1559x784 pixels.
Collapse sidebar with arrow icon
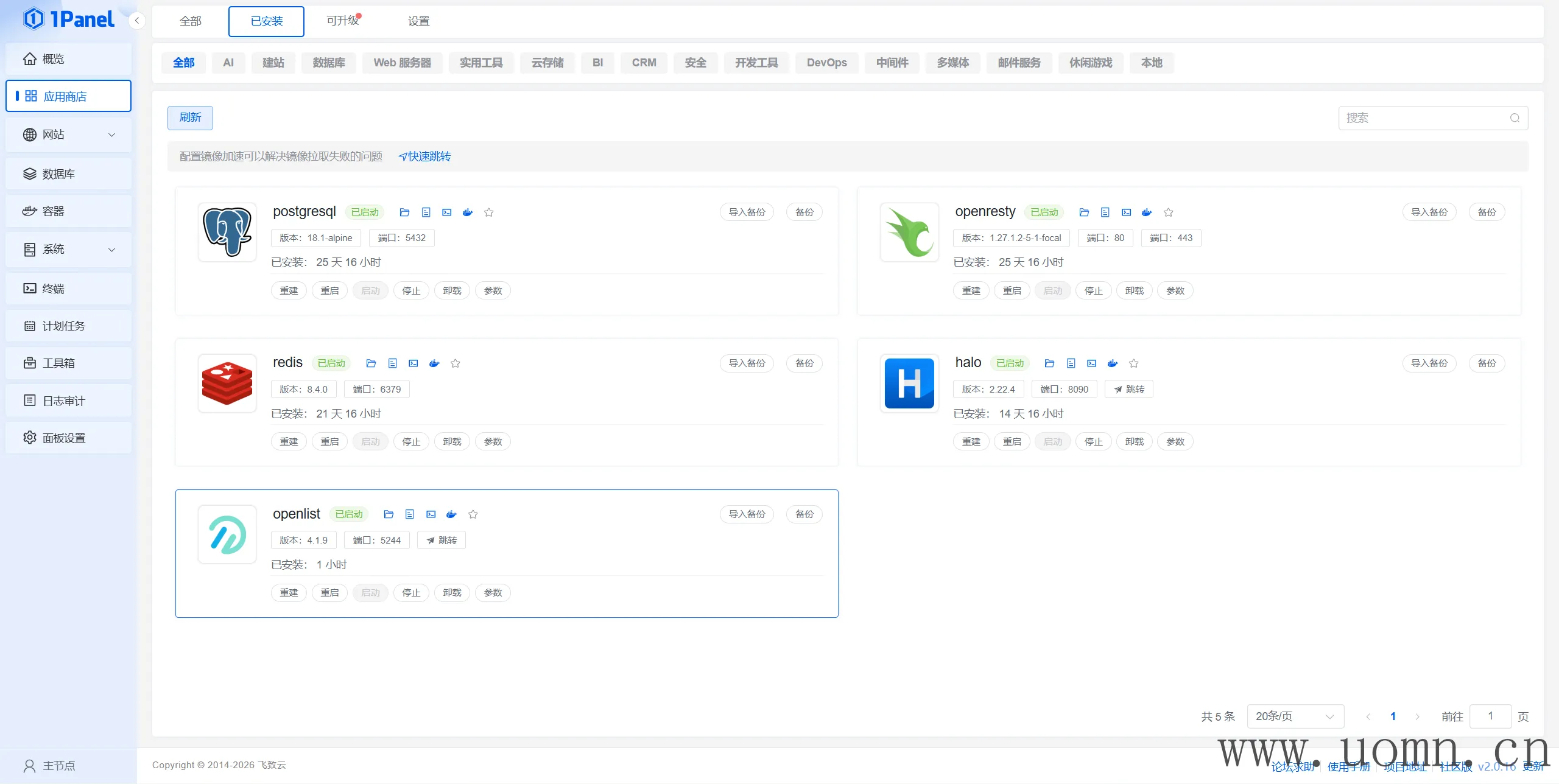pyautogui.click(x=137, y=21)
